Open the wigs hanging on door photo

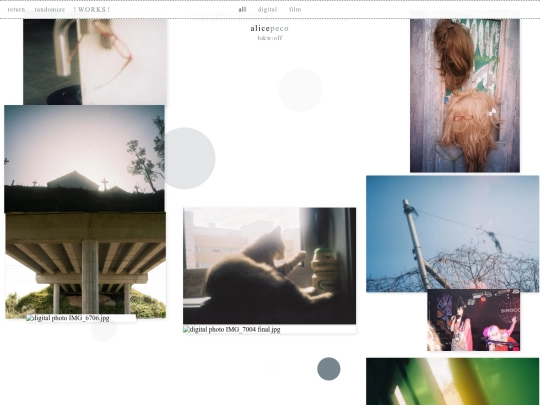(465, 95)
